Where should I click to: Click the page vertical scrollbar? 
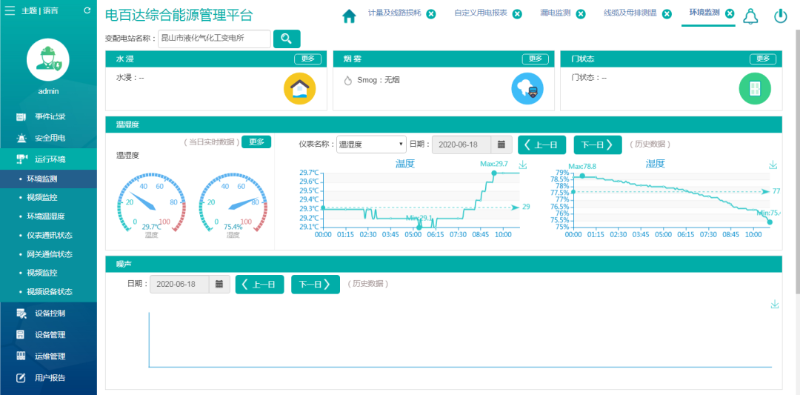(797, 163)
